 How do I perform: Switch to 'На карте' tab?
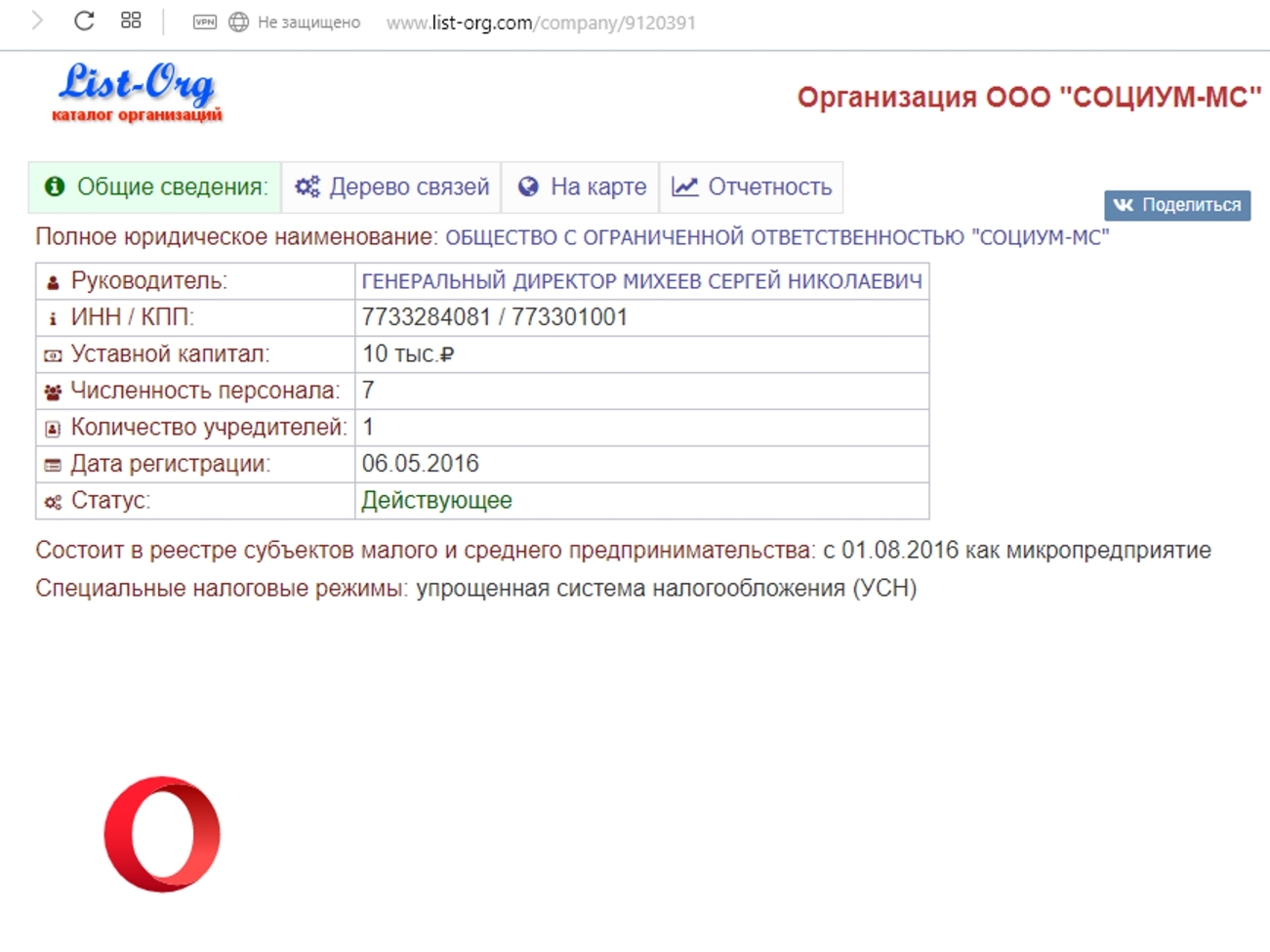click(x=581, y=186)
